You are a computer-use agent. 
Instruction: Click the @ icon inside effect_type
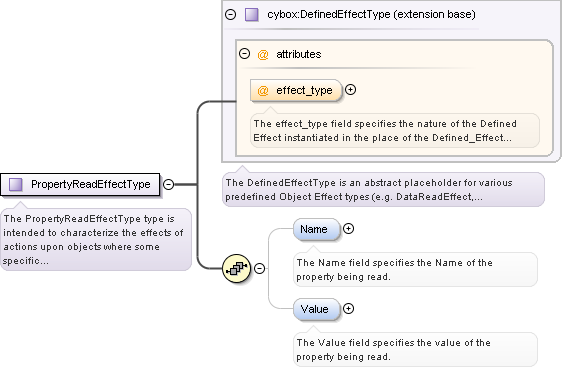click(263, 90)
